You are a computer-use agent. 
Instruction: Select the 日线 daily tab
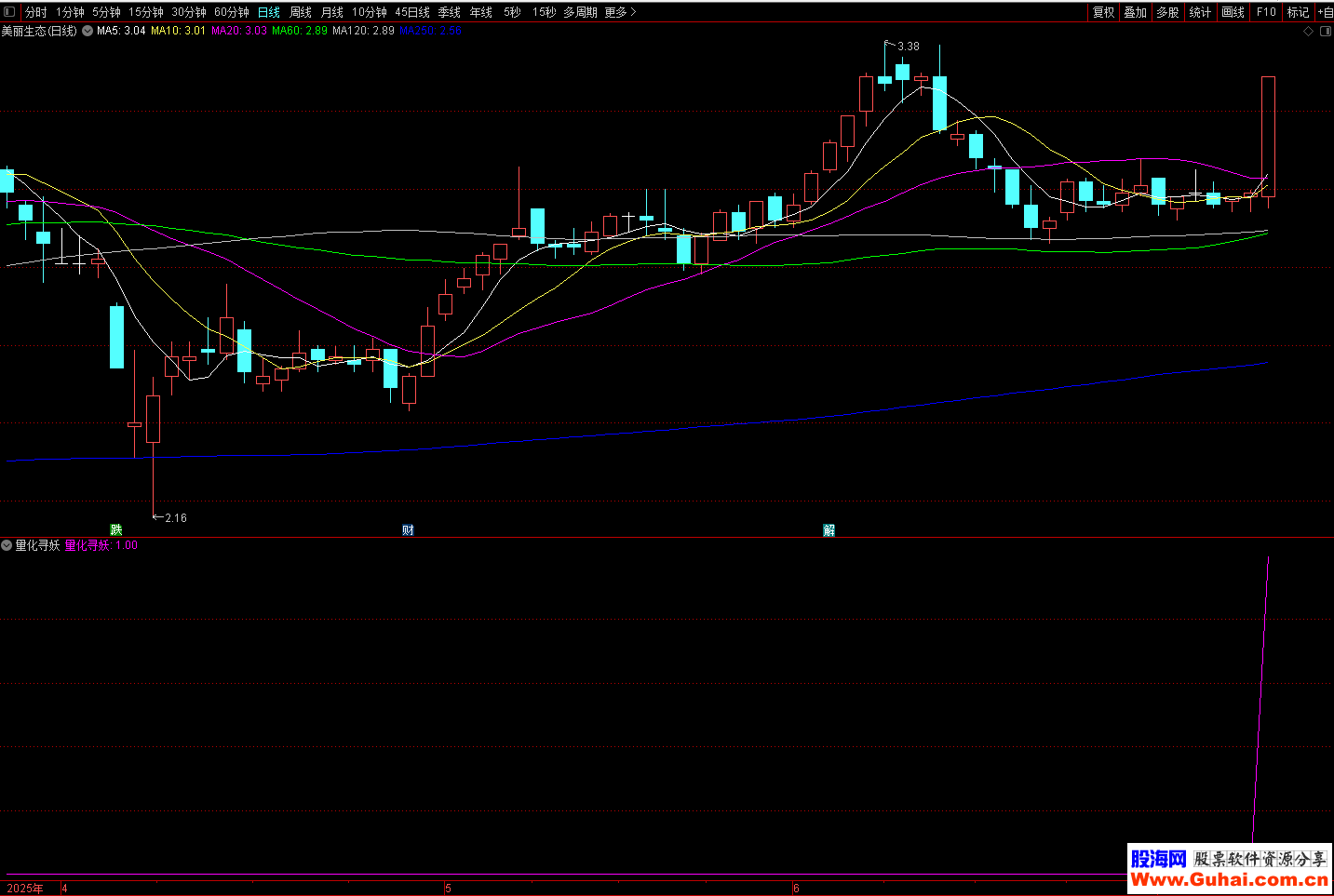click(269, 12)
